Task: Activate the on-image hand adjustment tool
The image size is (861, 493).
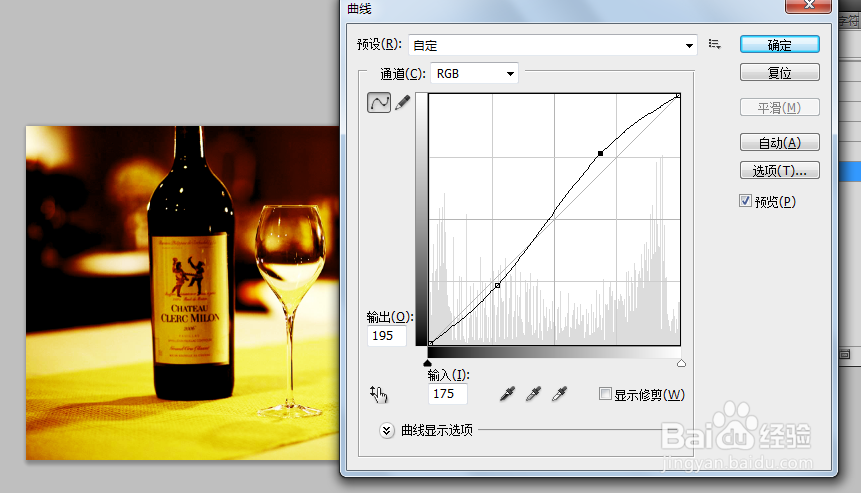Action: tap(378, 394)
